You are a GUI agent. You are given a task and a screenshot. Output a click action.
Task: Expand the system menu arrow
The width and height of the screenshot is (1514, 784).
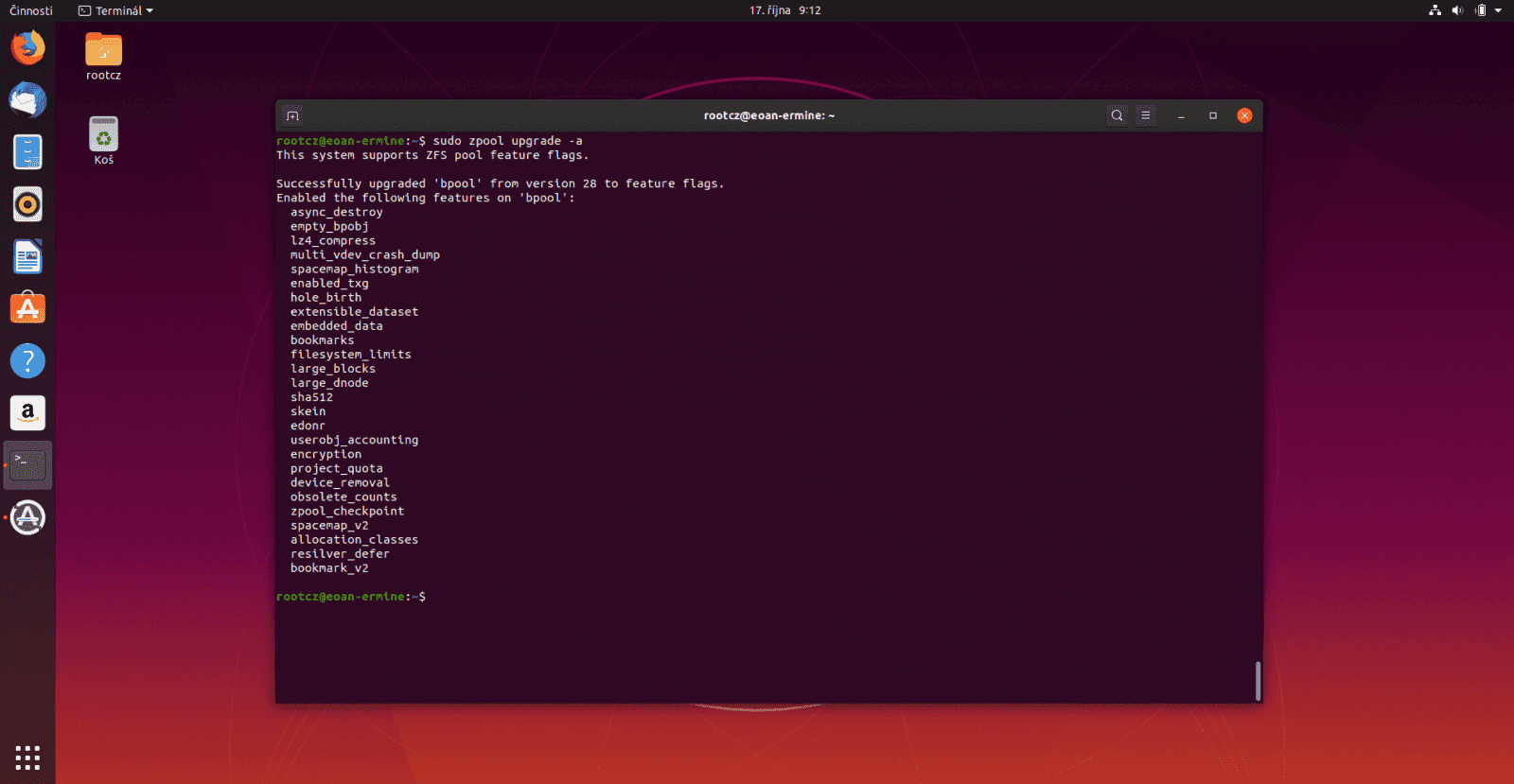click(1499, 10)
